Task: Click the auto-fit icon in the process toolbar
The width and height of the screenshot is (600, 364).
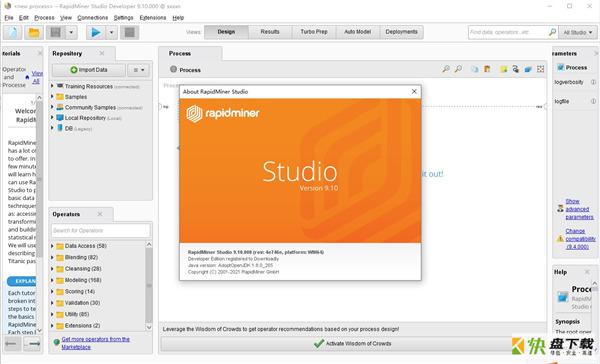Action: [540, 69]
